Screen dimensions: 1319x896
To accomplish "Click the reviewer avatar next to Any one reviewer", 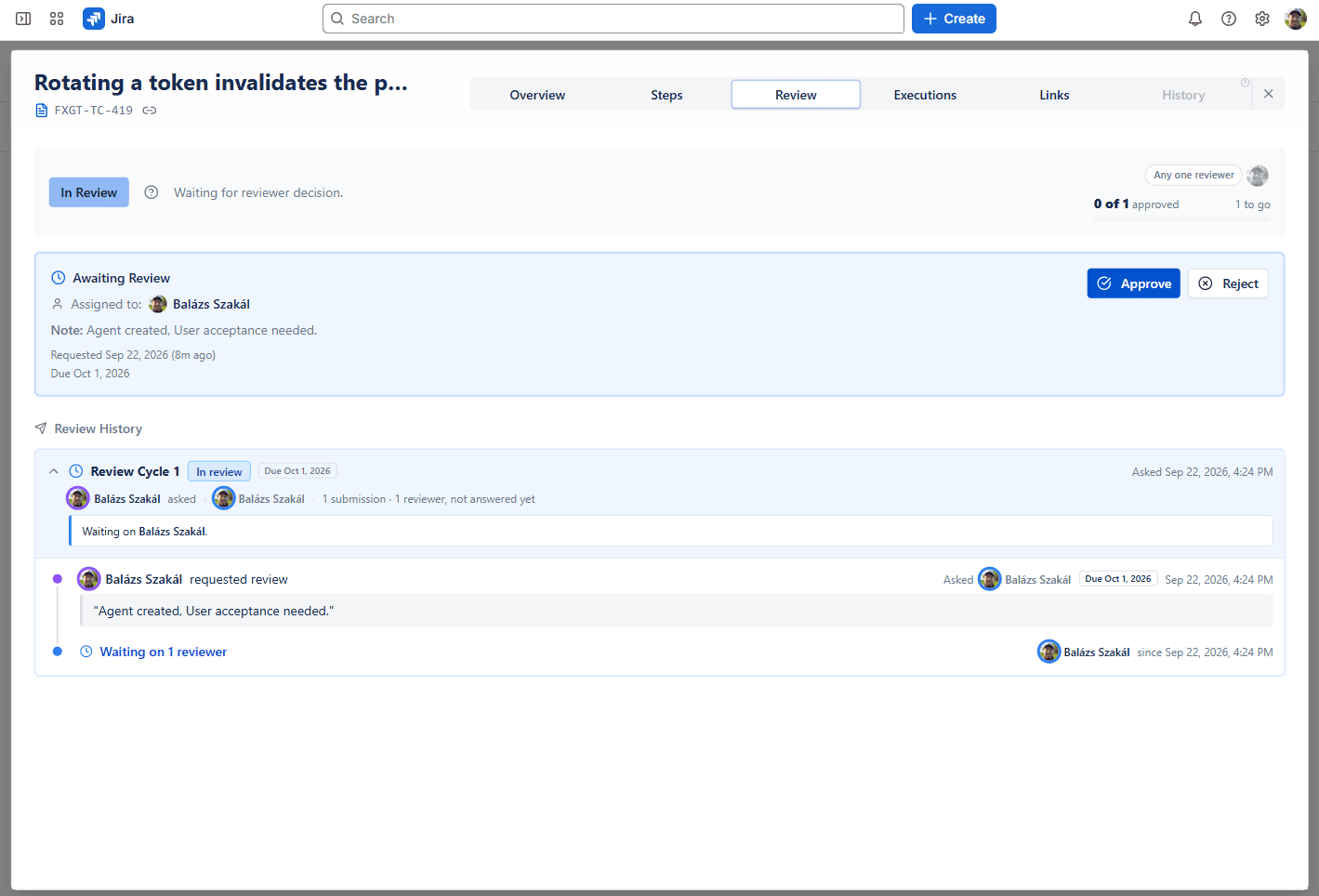I will pyautogui.click(x=1258, y=175).
